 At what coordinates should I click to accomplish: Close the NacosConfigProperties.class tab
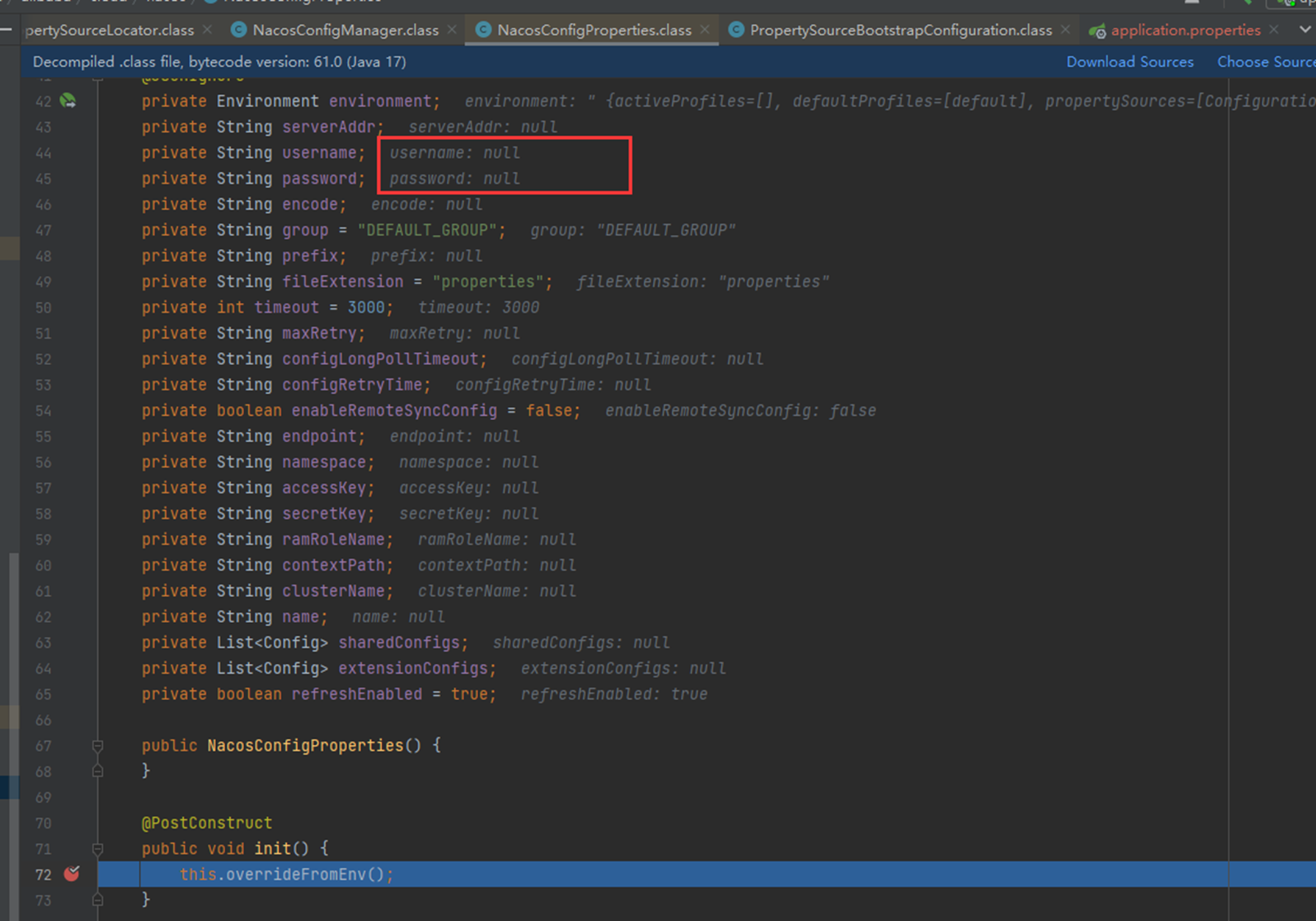[x=704, y=29]
